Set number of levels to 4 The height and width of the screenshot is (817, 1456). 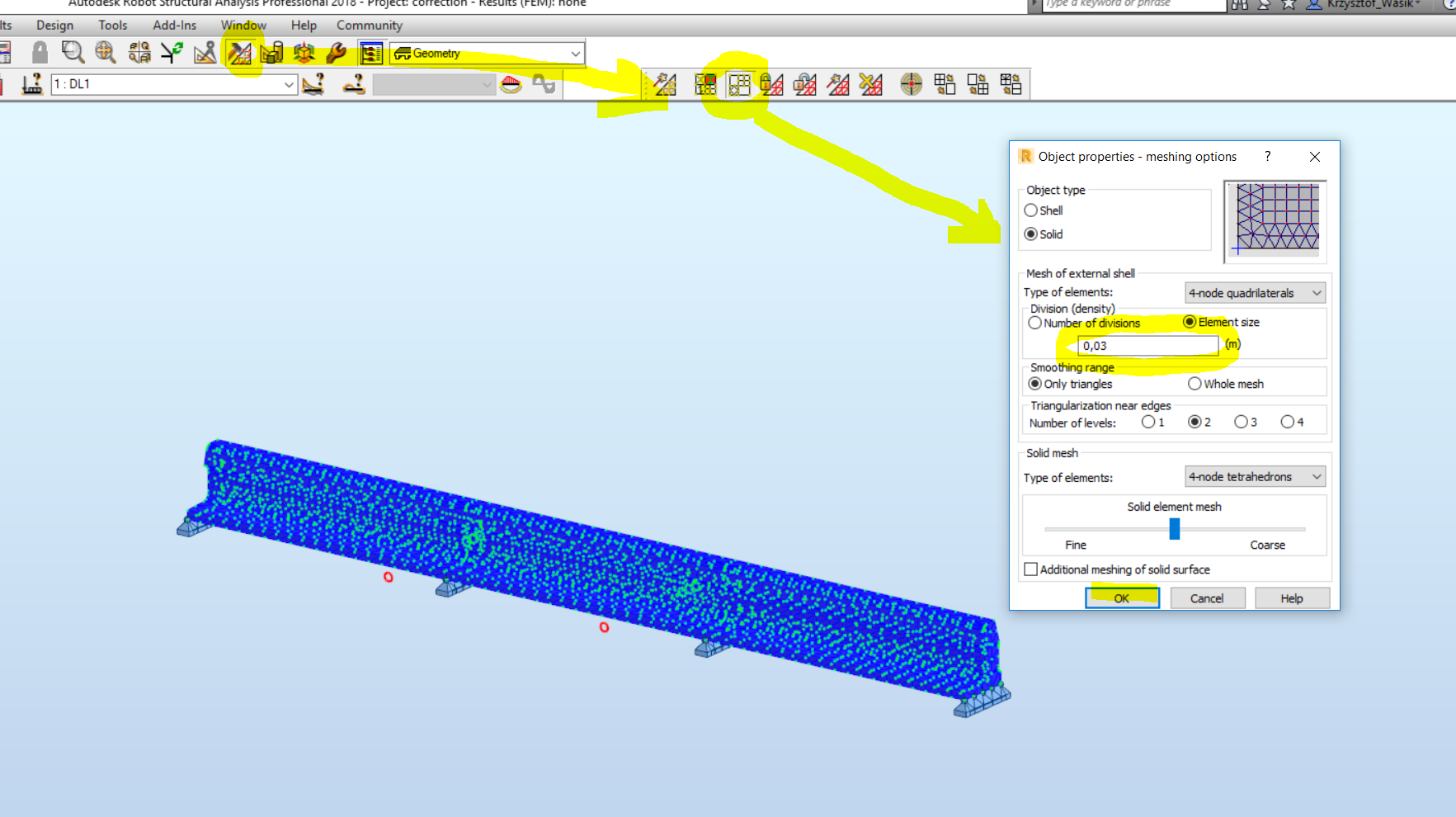(1287, 422)
